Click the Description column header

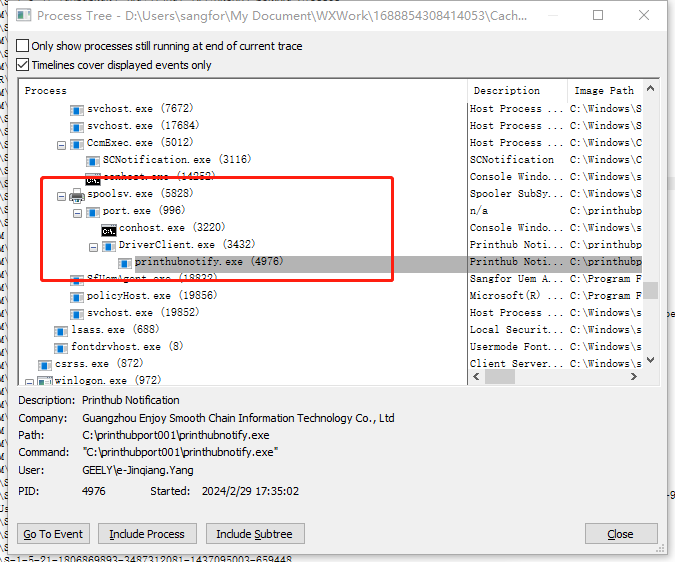pos(517,90)
